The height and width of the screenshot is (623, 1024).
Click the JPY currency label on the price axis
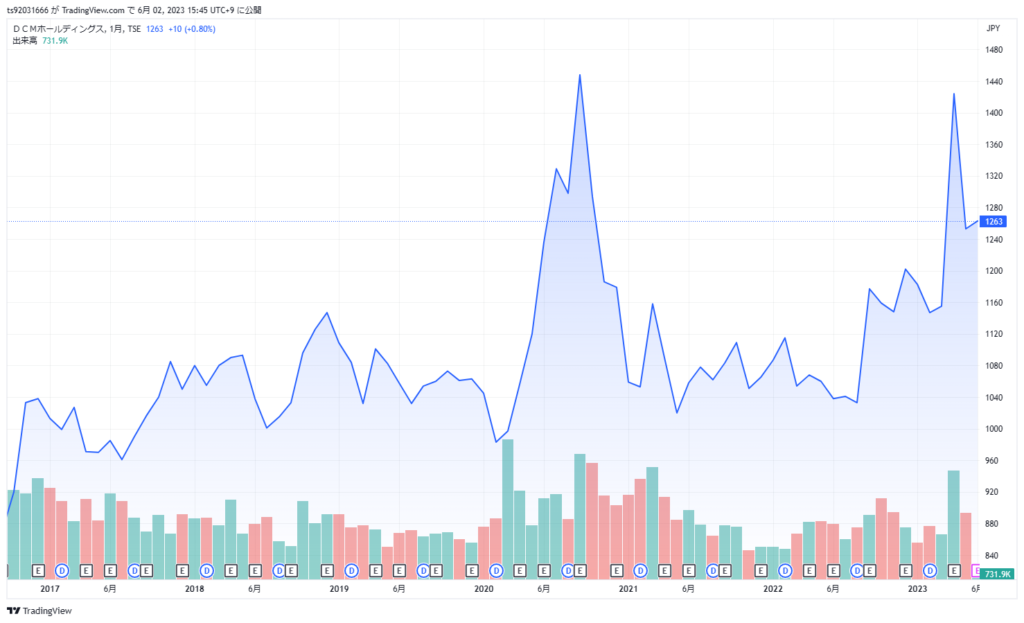(993, 29)
